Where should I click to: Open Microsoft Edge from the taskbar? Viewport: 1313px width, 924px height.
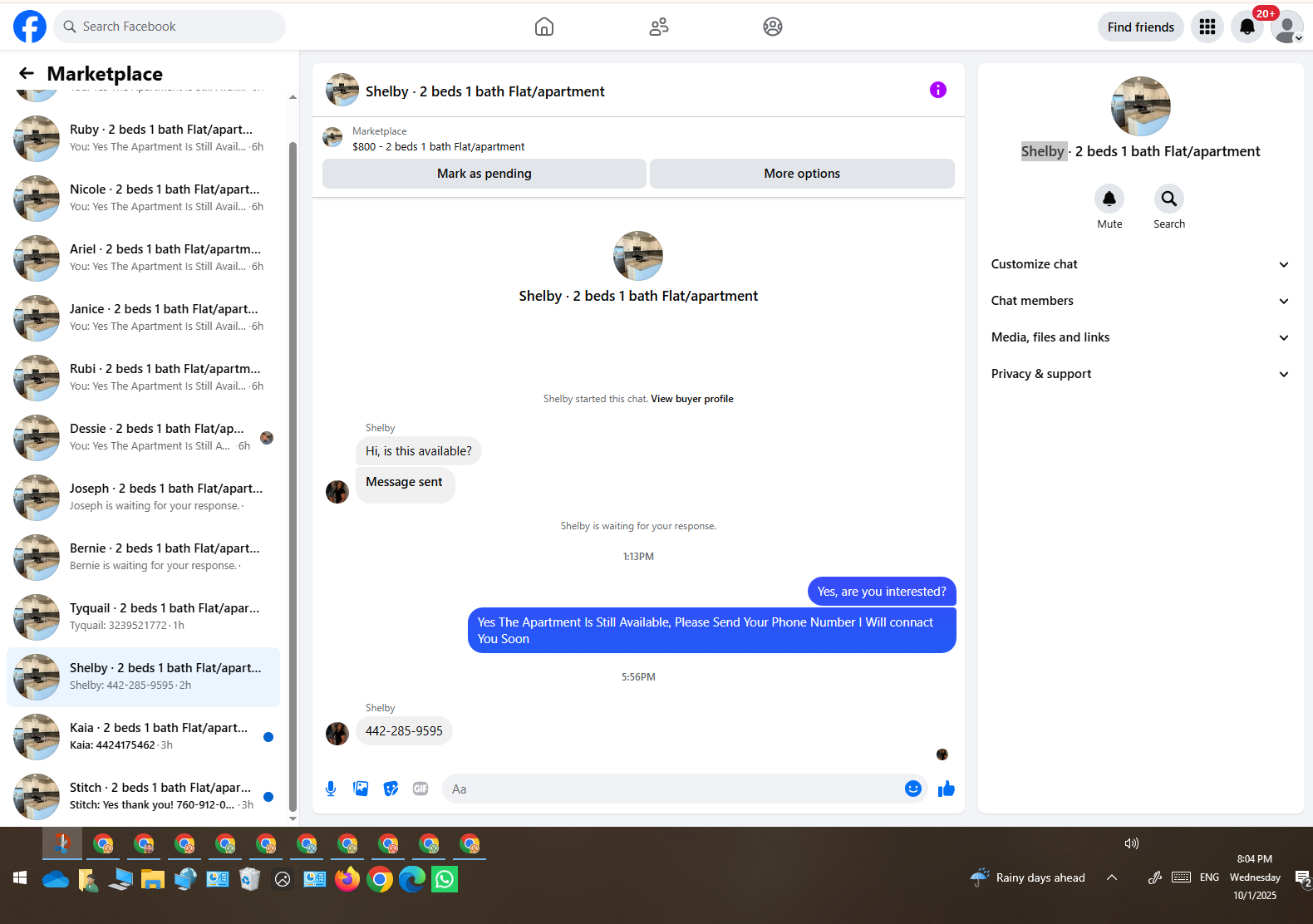(x=412, y=879)
